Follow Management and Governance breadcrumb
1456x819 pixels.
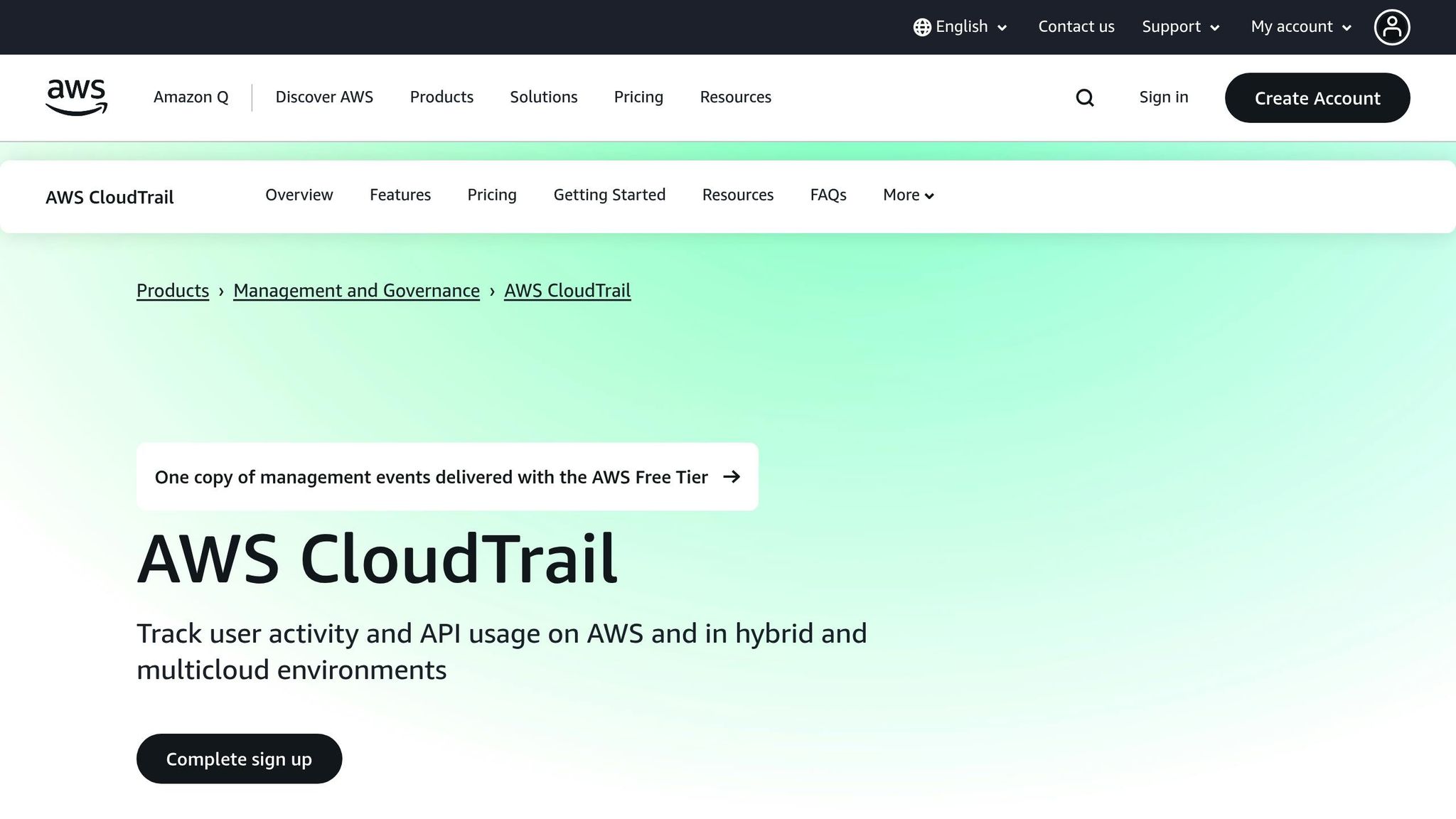356,291
